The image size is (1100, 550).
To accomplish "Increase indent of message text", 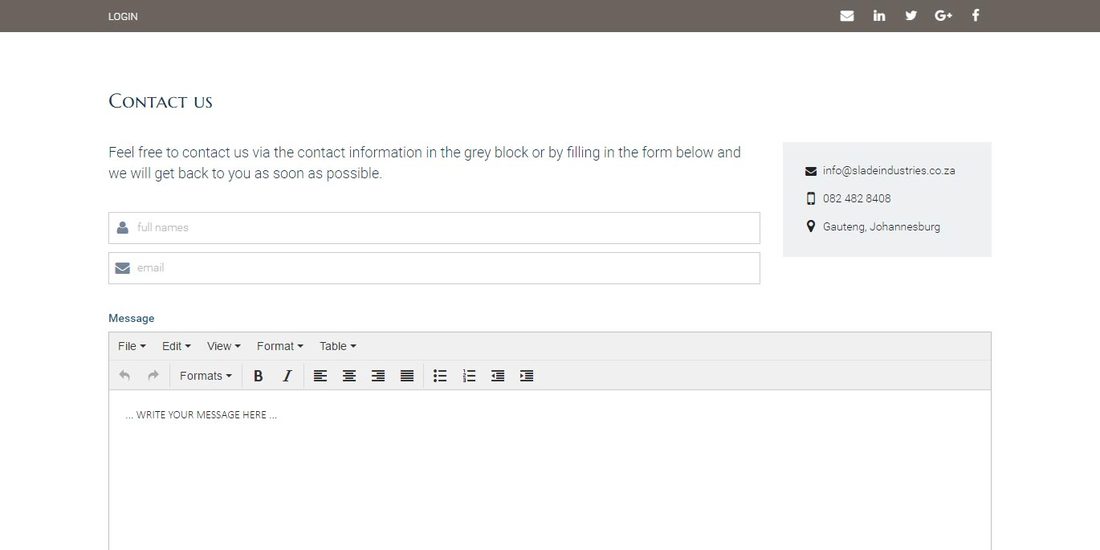I will coord(527,376).
